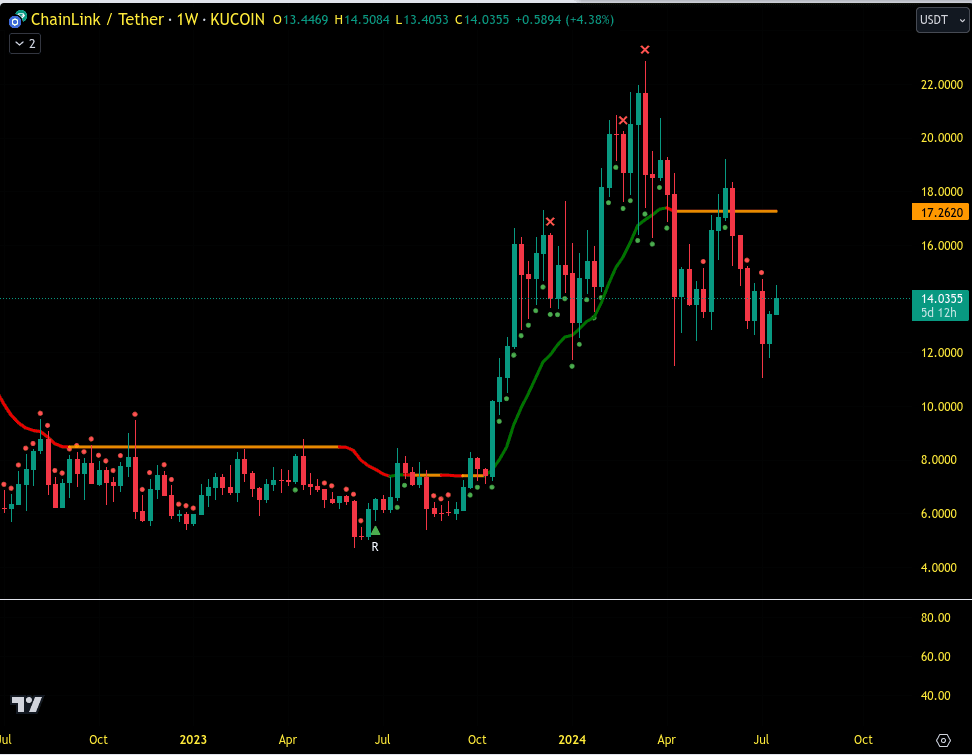Viewport: 972px width, 755px height.
Task: Open chart settings gear icon
Action: pos(943,740)
